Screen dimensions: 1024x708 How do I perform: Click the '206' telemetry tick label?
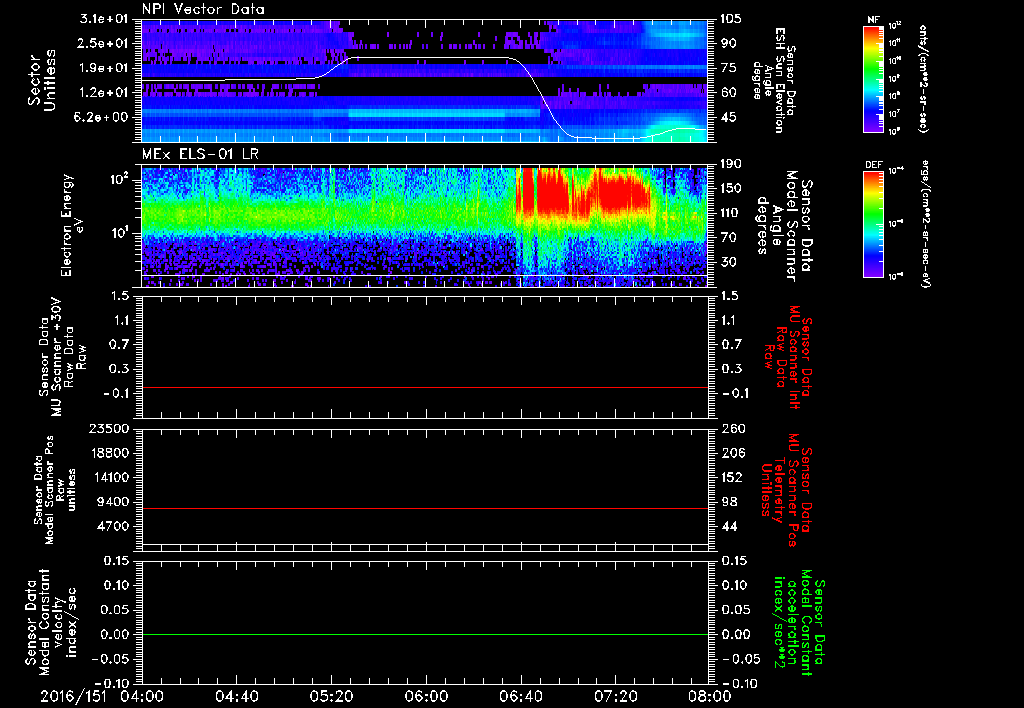[x=732, y=453]
